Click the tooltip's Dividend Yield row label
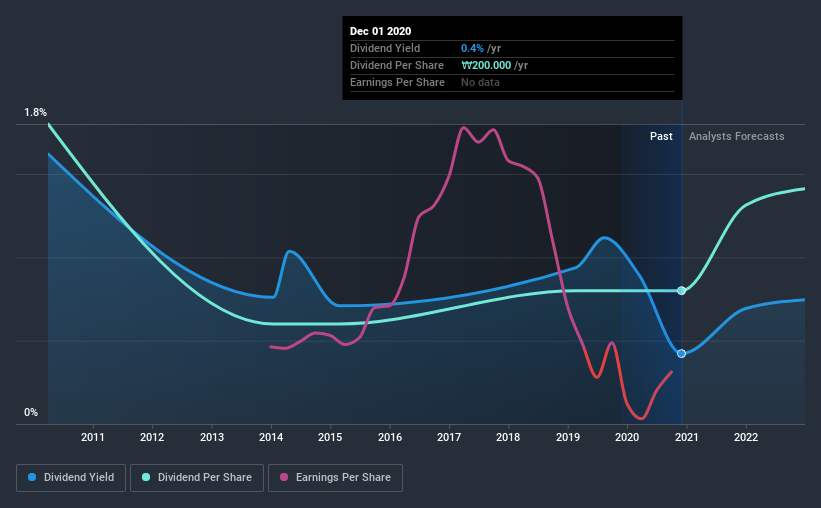Image resolution: width=821 pixels, height=508 pixels. coord(385,48)
